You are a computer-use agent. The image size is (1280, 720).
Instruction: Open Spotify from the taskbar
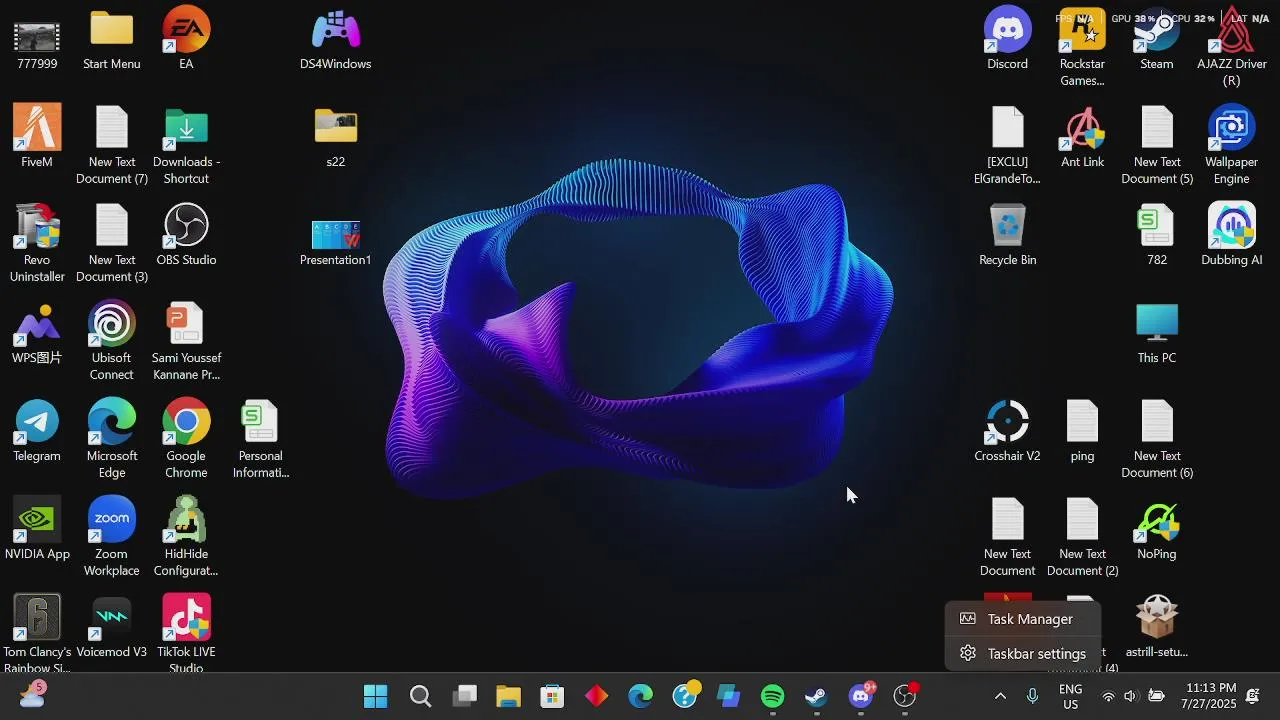pos(772,697)
